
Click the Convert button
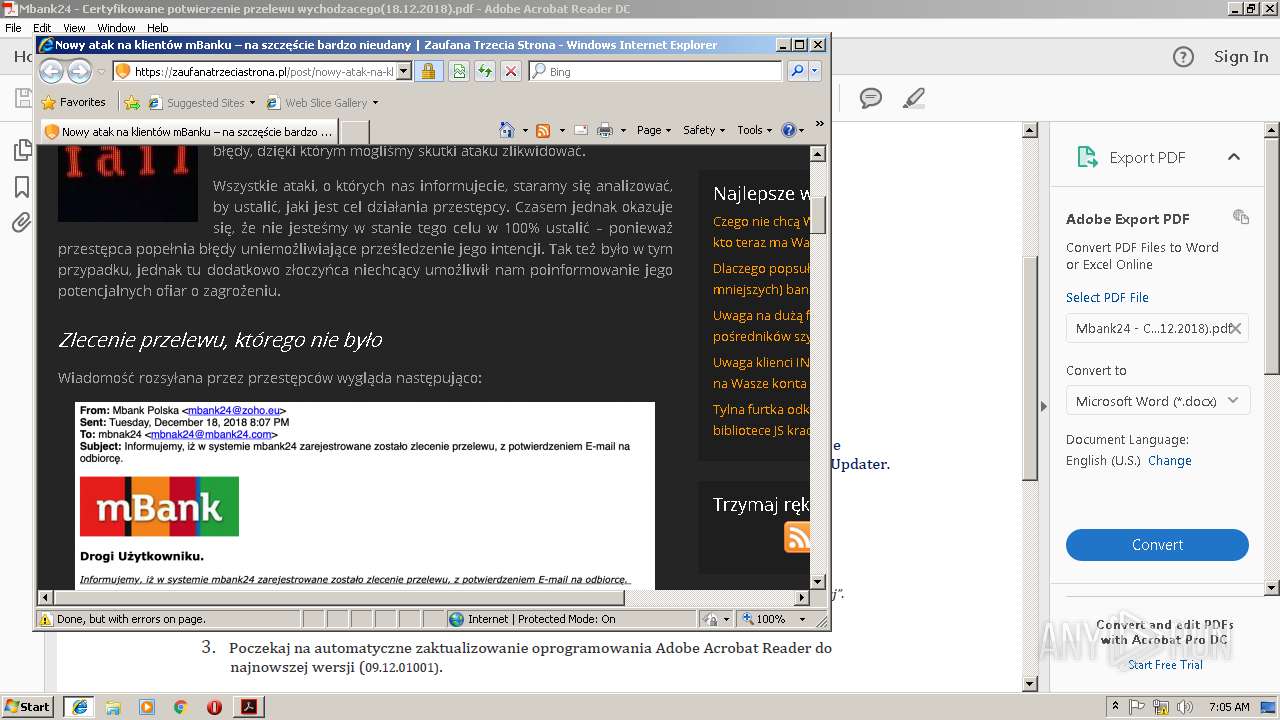coord(1157,545)
